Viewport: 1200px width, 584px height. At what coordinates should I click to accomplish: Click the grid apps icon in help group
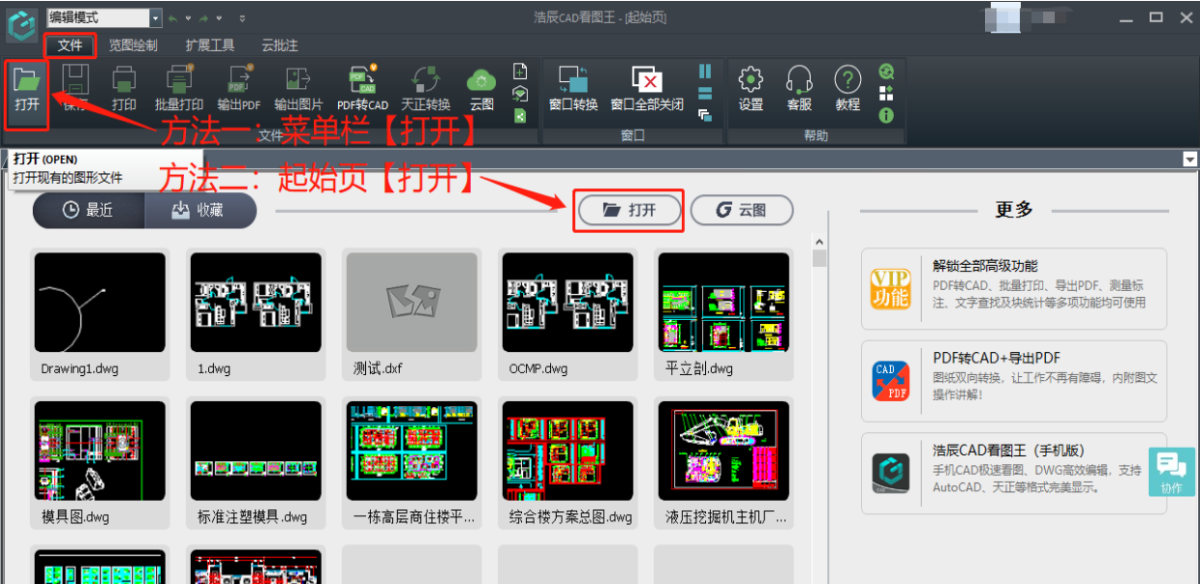click(x=886, y=93)
